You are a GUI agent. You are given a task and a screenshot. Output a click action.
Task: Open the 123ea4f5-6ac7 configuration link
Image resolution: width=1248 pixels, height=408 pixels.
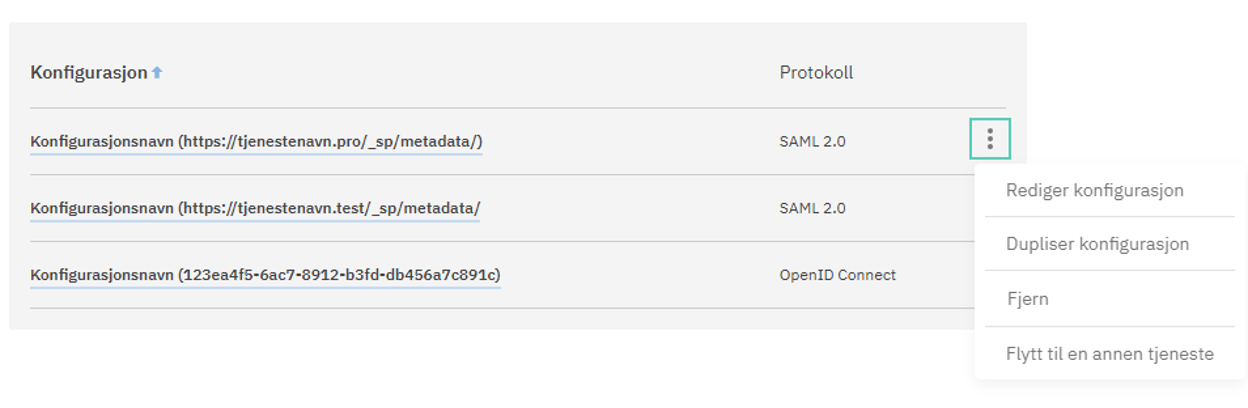[265, 275]
